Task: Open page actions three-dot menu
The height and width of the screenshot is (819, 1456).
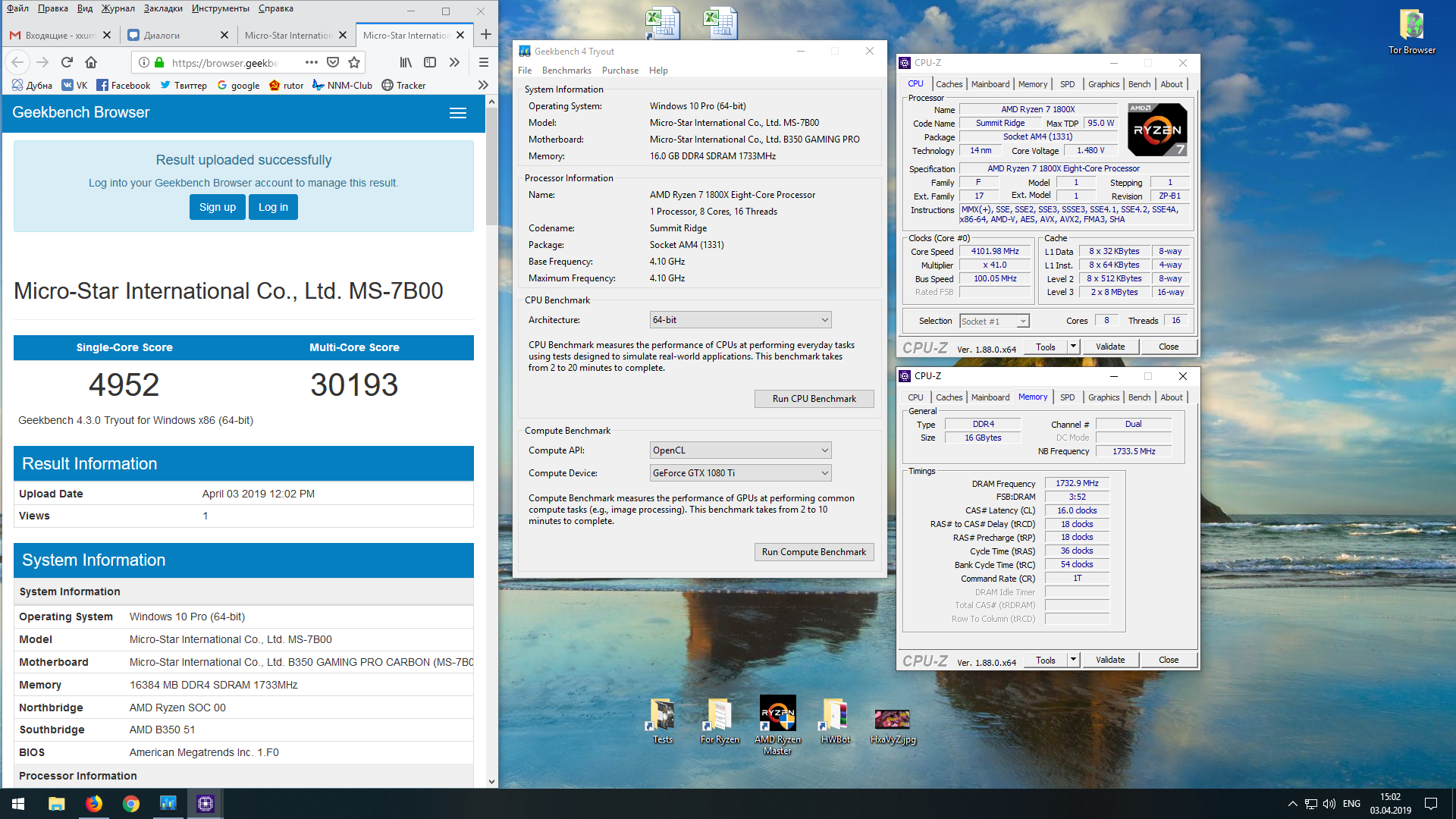Action: [312, 62]
